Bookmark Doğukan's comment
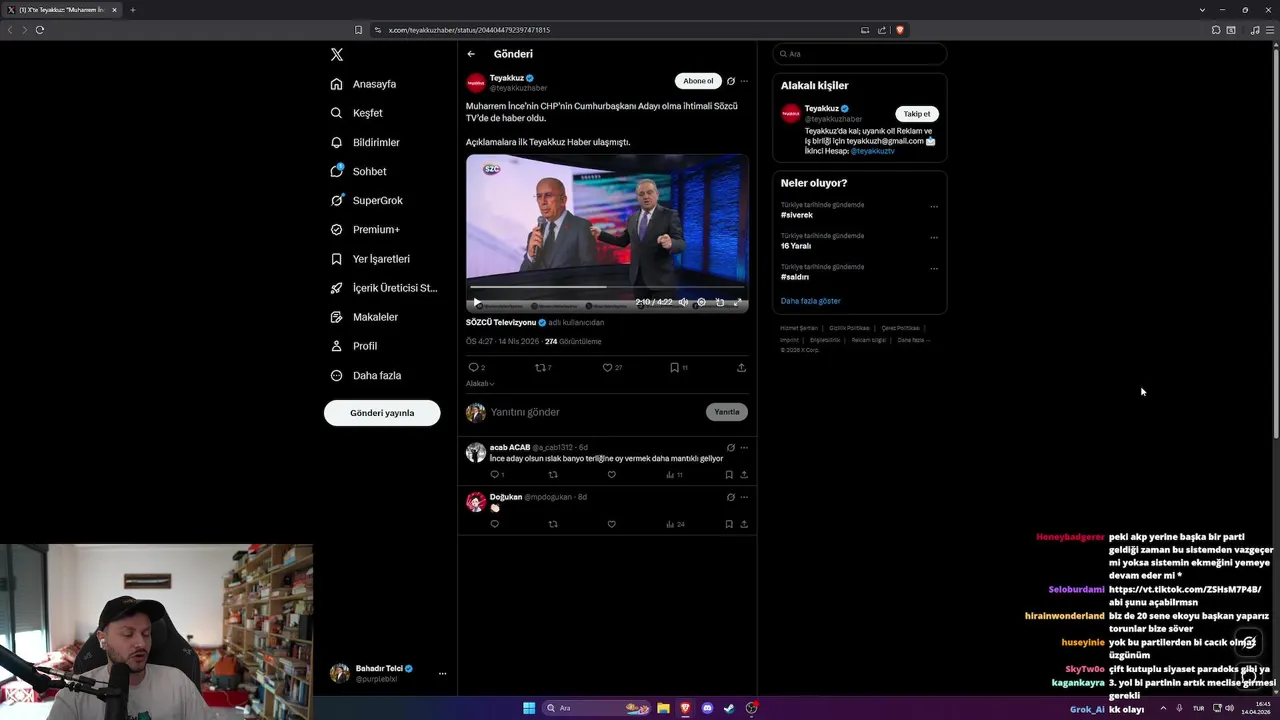The width and height of the screenshot is (1280, 720). pos(729,524)
